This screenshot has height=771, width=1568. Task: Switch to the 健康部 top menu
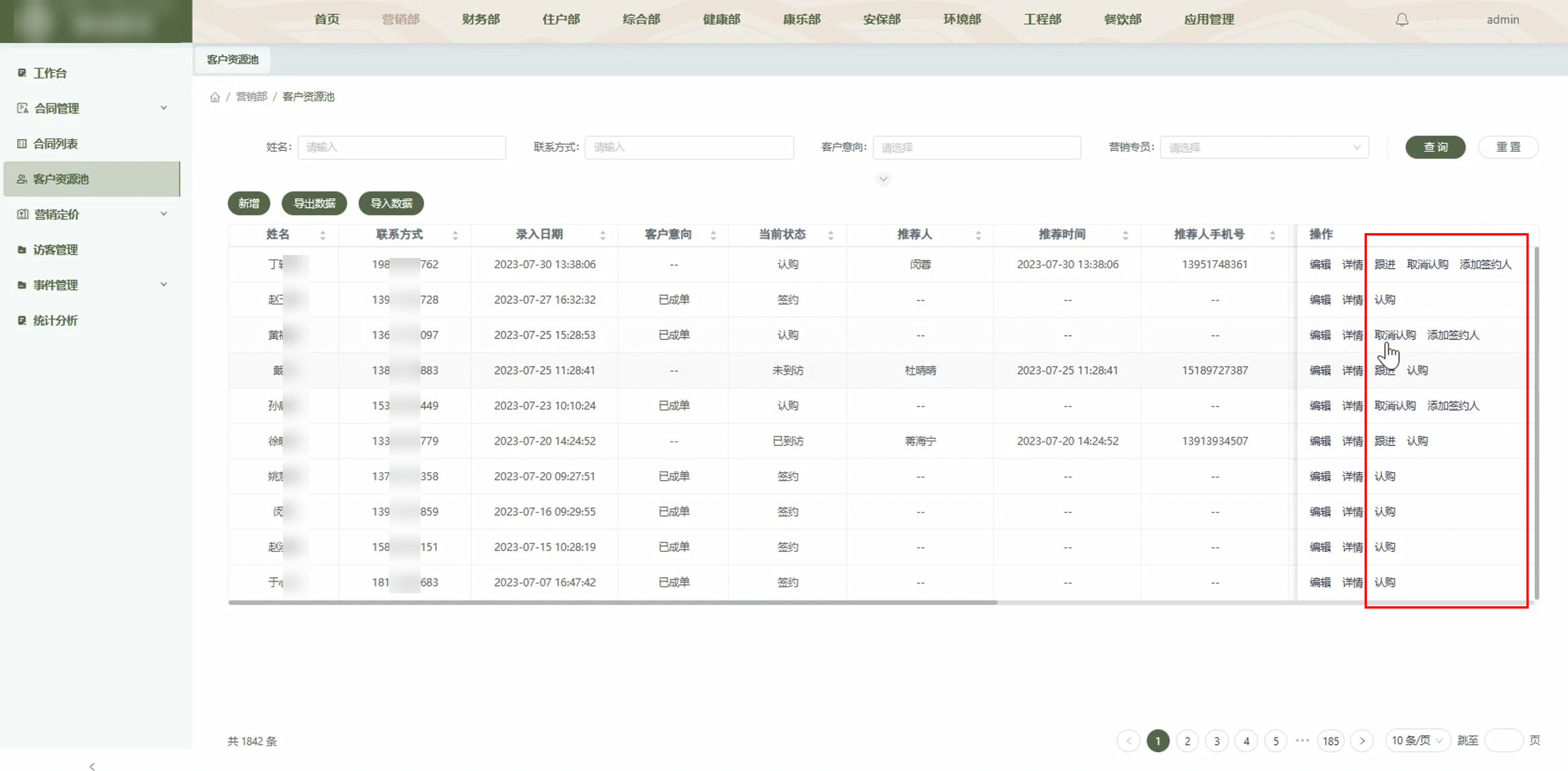coord(722,20)
